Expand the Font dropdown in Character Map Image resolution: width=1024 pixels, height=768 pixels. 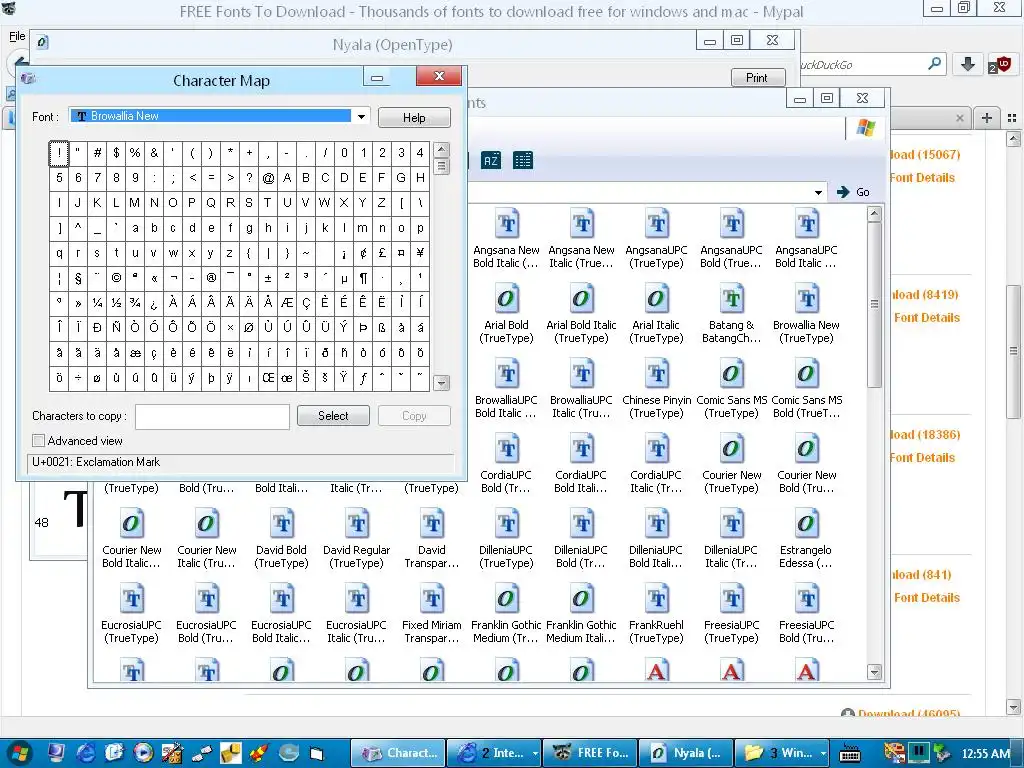(361, 116)
